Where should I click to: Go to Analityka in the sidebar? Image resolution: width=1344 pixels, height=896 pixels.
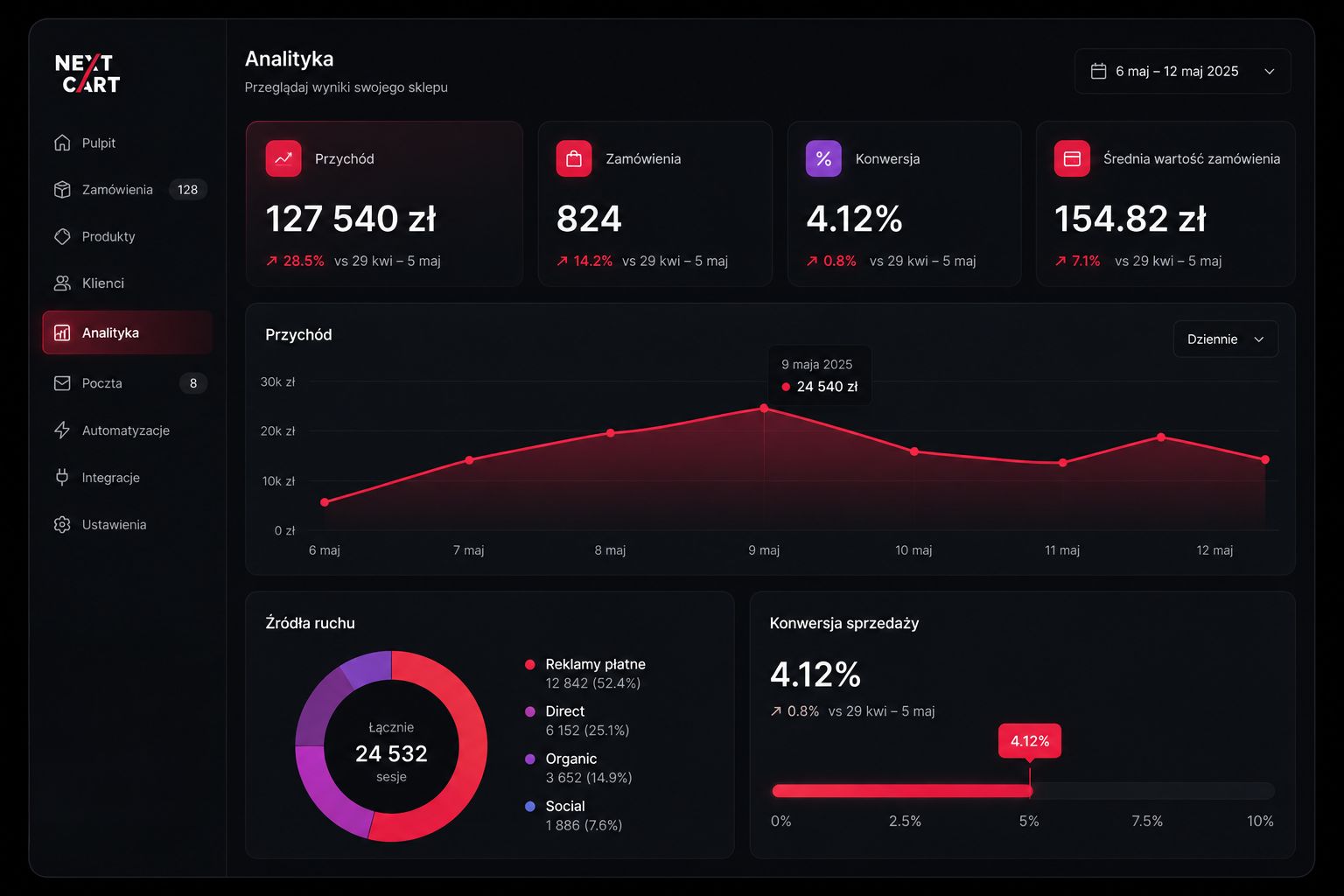[128, 332]
